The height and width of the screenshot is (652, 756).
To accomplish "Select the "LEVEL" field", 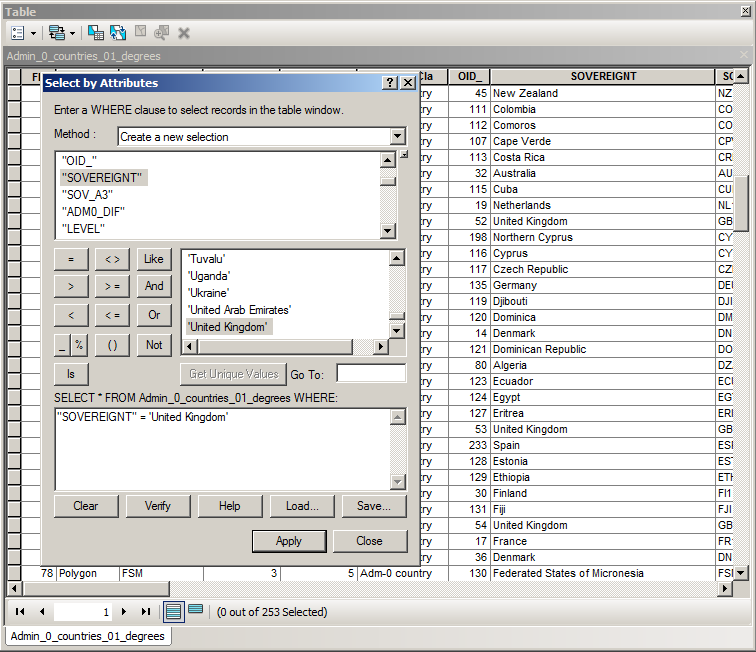I will [x=83, y=229].
